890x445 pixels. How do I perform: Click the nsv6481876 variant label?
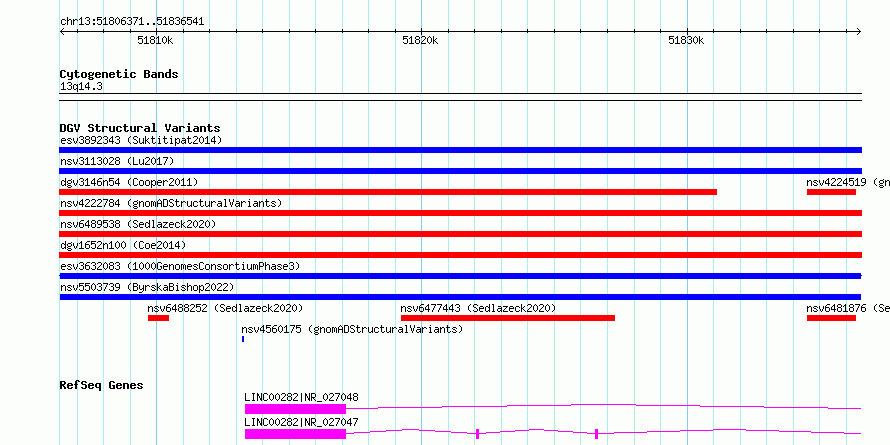pyautogui.click(x=848, y=308)
